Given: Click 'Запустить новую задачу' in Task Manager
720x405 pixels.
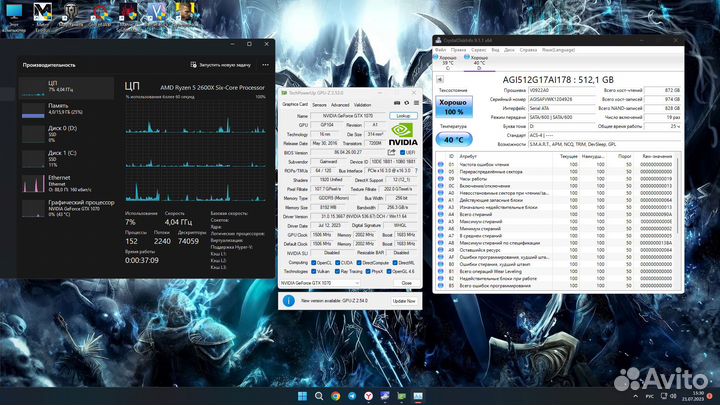Looking at the screenshot, I should pyautogui.click(x=221, y=65).
